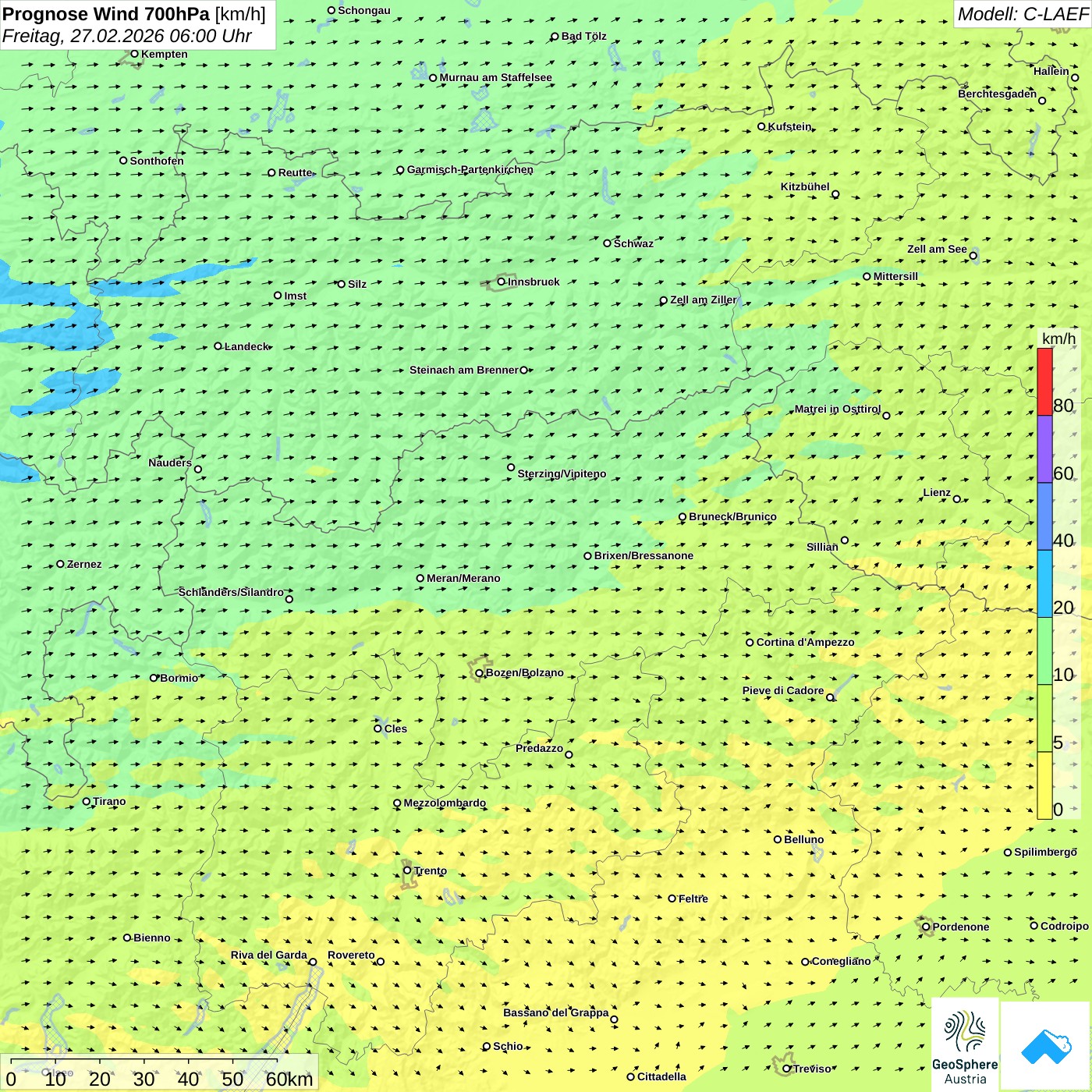Click the Bormio location circle
1092x1092 pixels.
pyautogui.click(x=154, y=678)
